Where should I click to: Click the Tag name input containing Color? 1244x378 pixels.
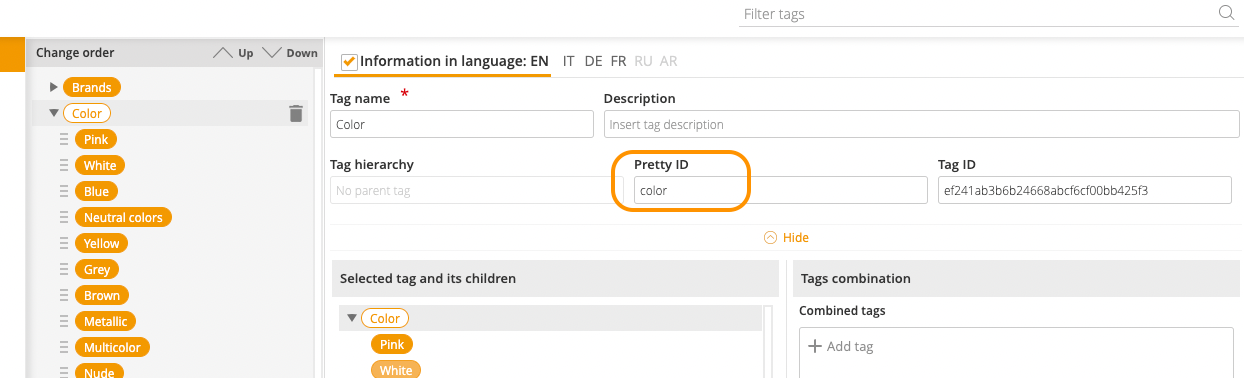pos(462,124)
